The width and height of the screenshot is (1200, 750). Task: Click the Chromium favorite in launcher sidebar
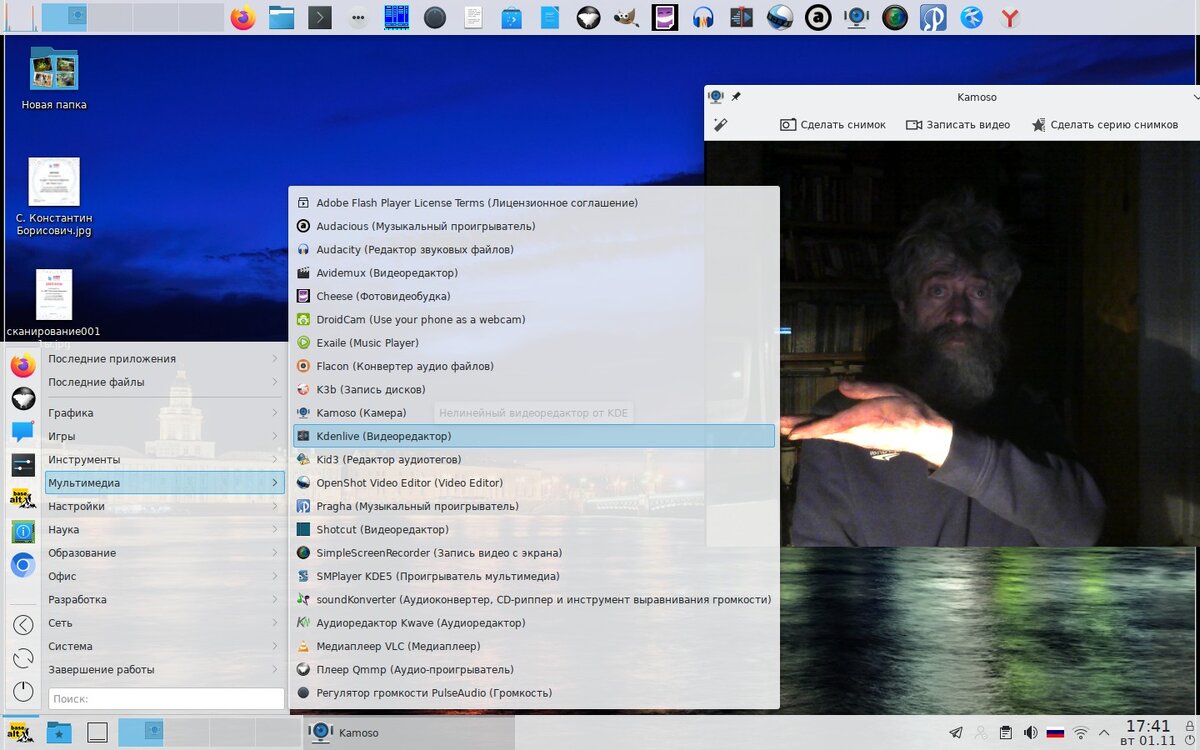pos(23,565)
